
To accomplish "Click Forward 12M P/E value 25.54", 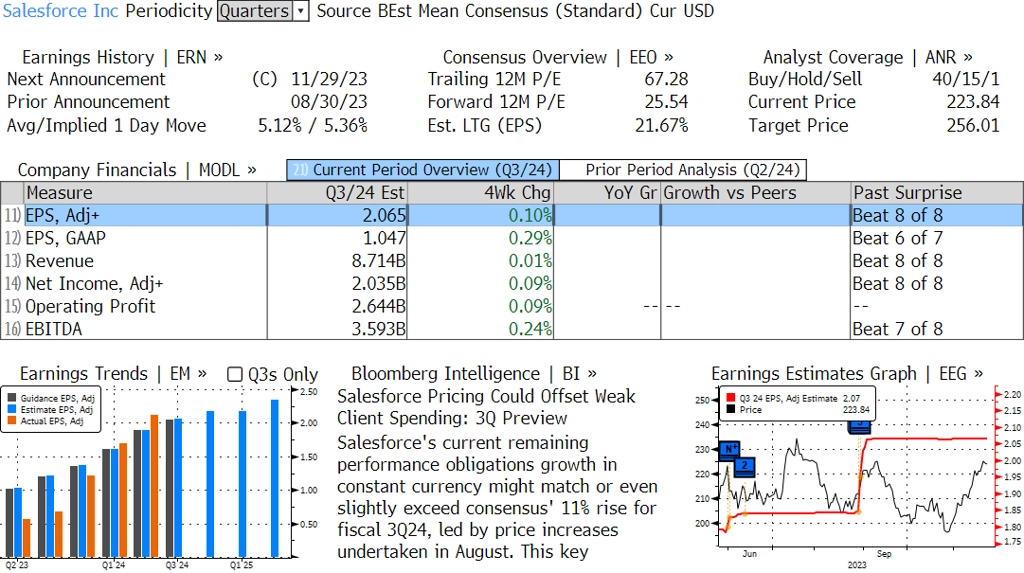I will (x=666, y=102).
